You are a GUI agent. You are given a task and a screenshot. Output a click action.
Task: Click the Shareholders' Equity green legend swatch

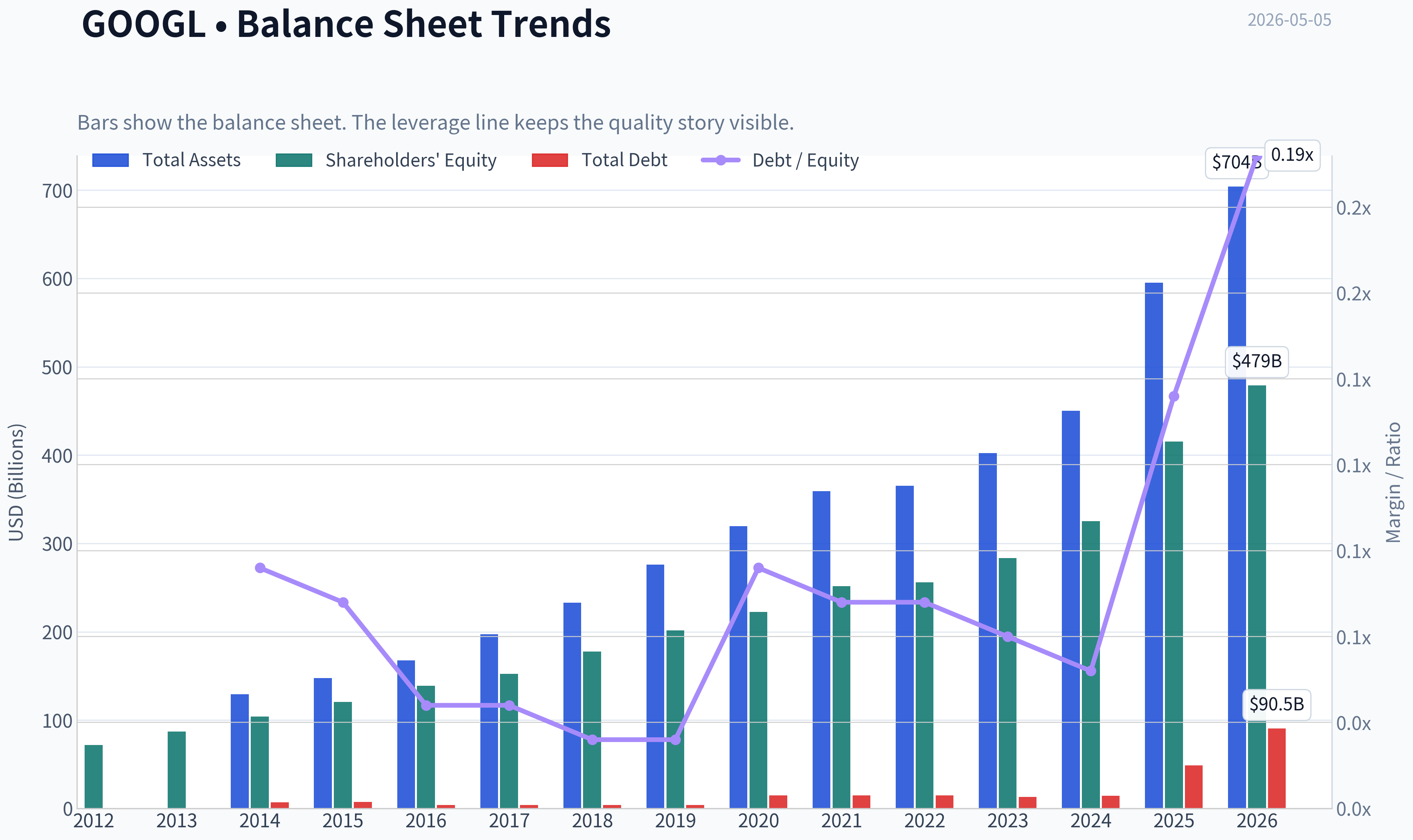pos(294,160)
